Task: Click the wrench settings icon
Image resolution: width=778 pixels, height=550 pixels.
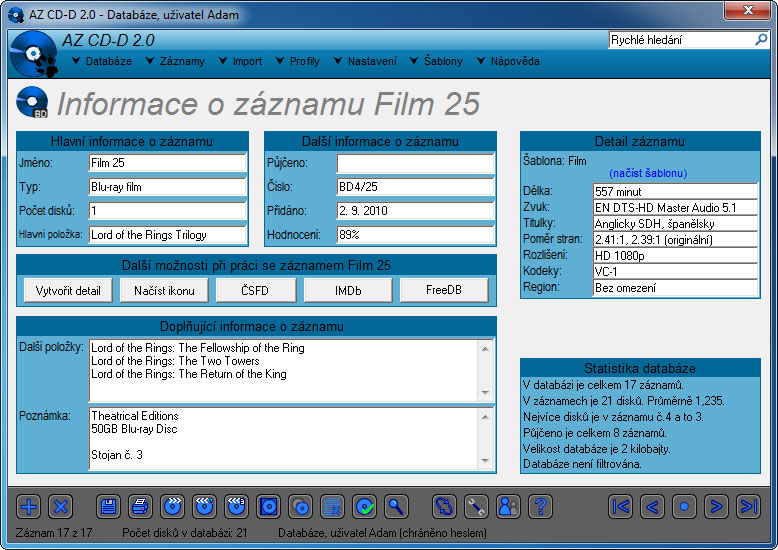Action: pyautogui.click(x=477, y=506)
